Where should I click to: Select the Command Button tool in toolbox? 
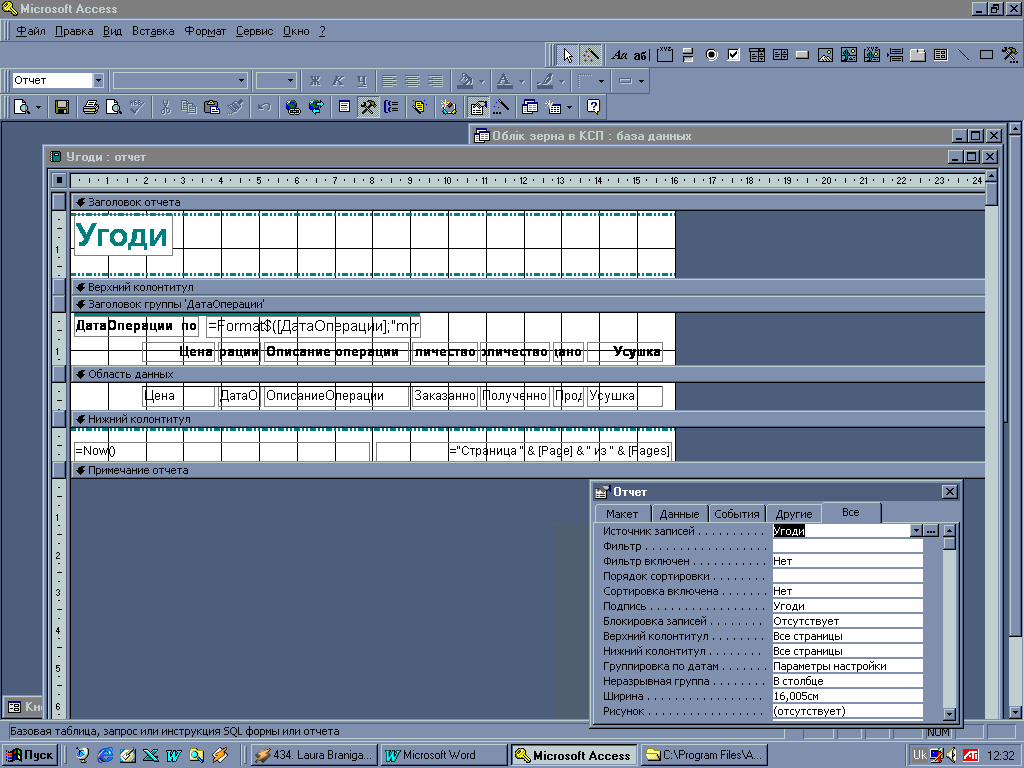pos(802,55)
